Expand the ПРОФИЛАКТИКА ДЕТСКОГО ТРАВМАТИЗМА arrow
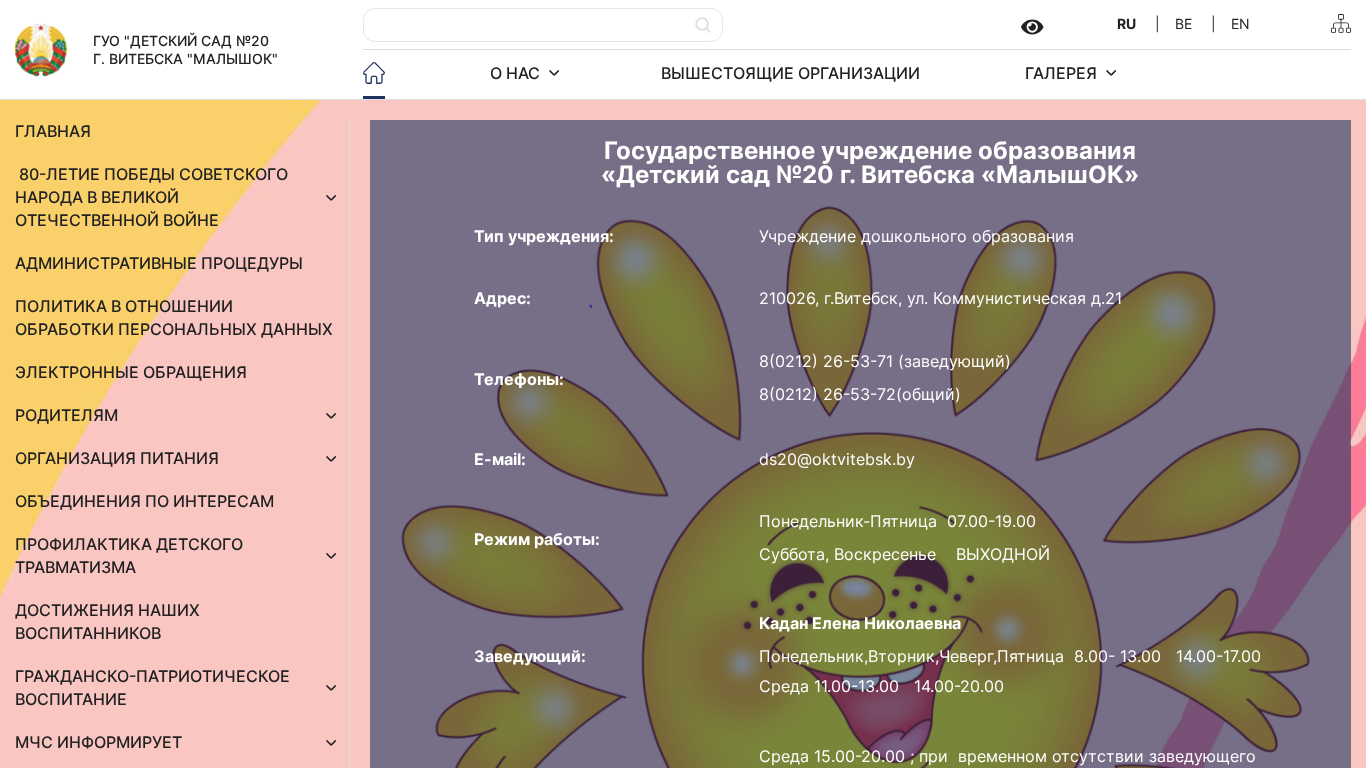 click(x=331, y=556)
